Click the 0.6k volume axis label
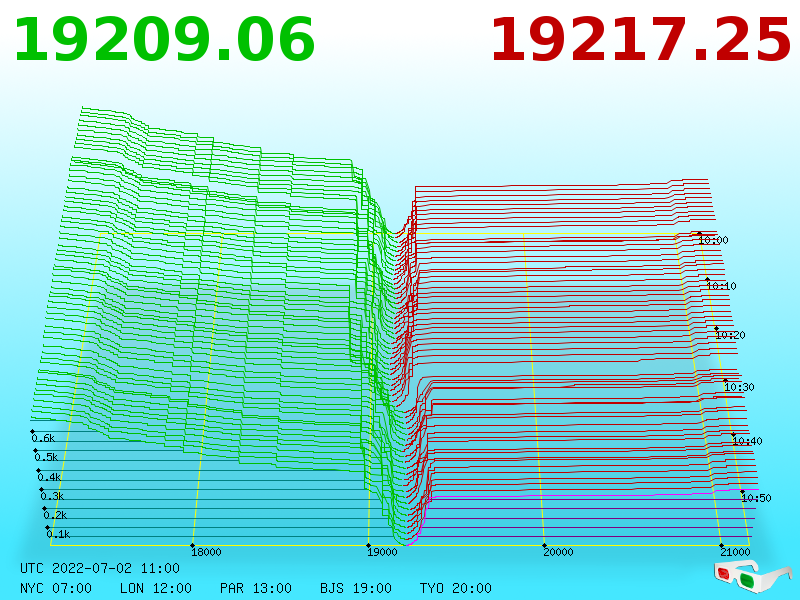Screen dimensions: 800x600 tap(43, 438)
